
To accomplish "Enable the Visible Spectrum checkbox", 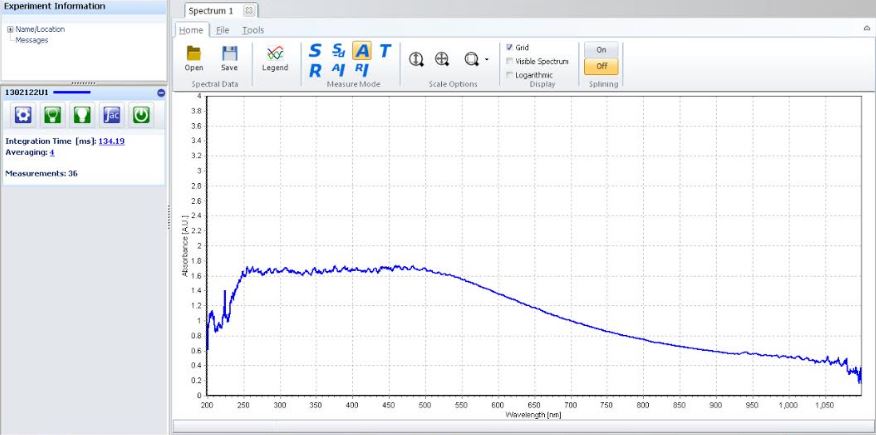I will (x=510, y=61).
